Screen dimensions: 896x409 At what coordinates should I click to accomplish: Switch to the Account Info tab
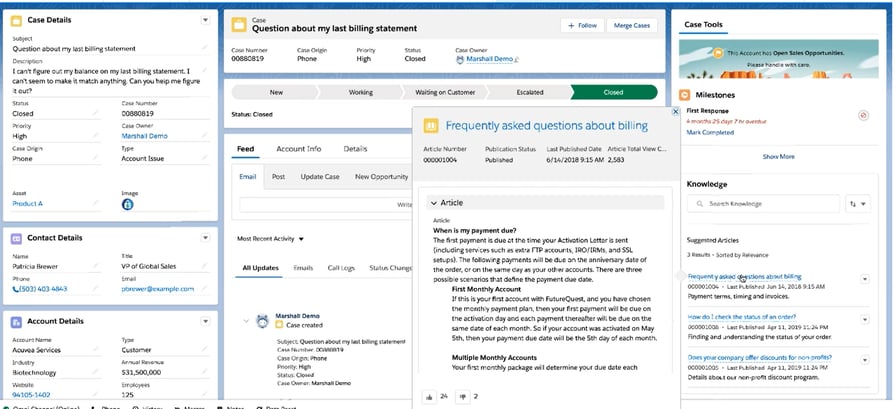point(299,149)
